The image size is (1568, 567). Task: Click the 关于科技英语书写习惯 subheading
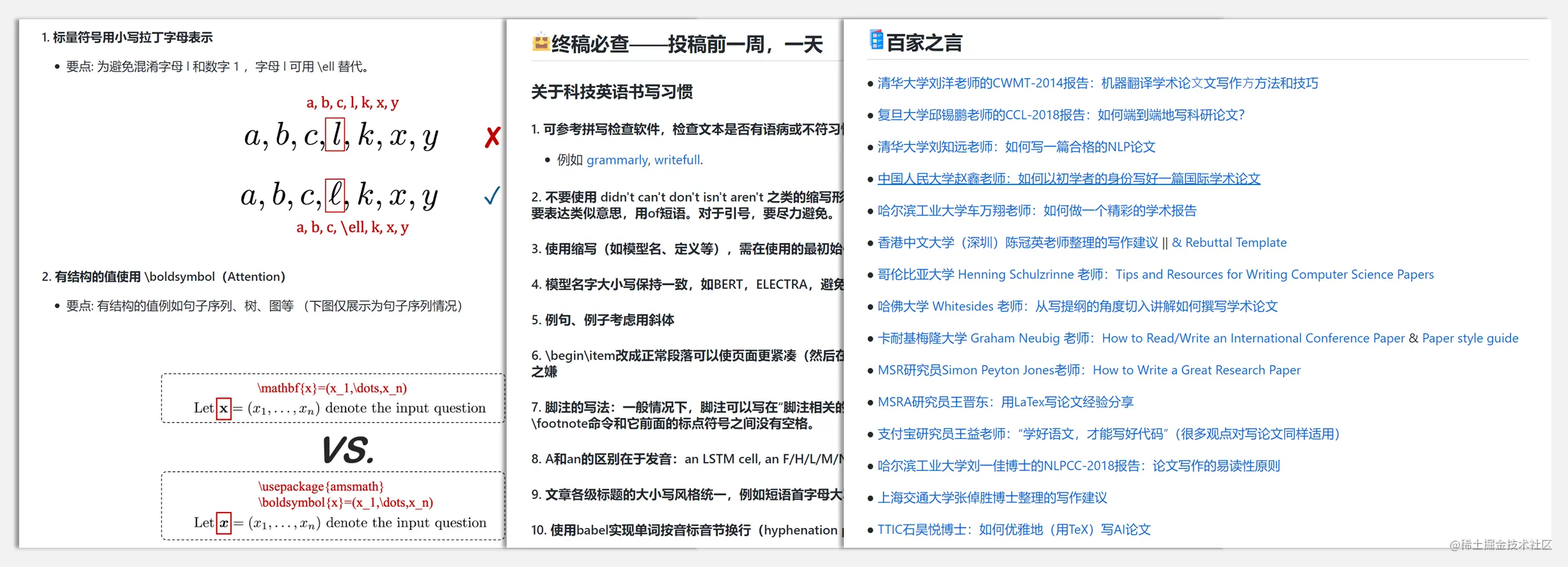612,92
